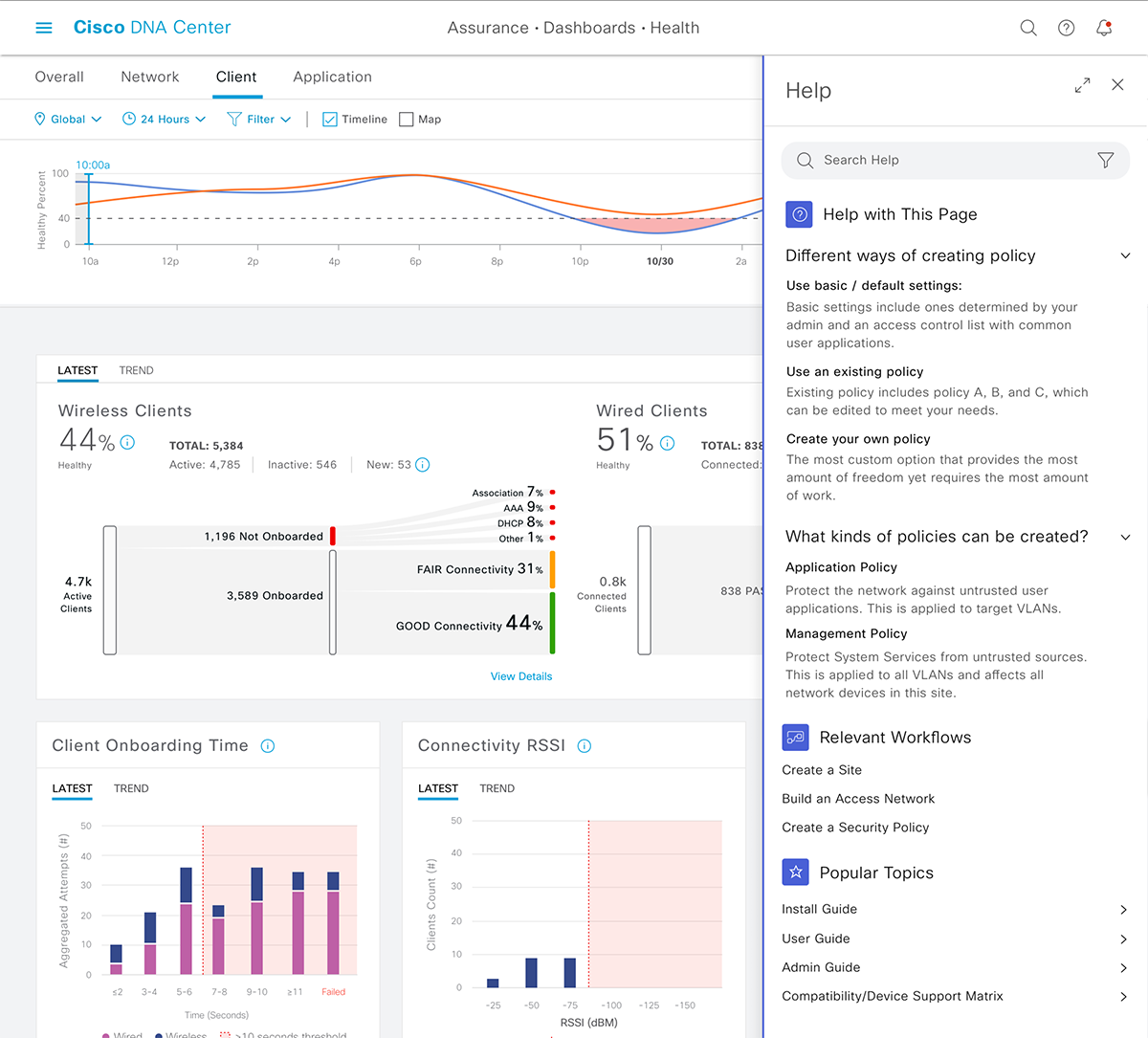Click the Association 7% label
1148x1038 pixels.
[507, 493]
